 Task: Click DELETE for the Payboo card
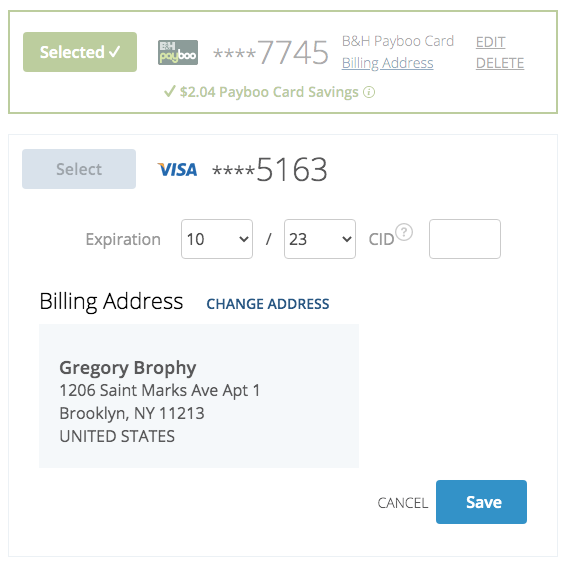500,63
